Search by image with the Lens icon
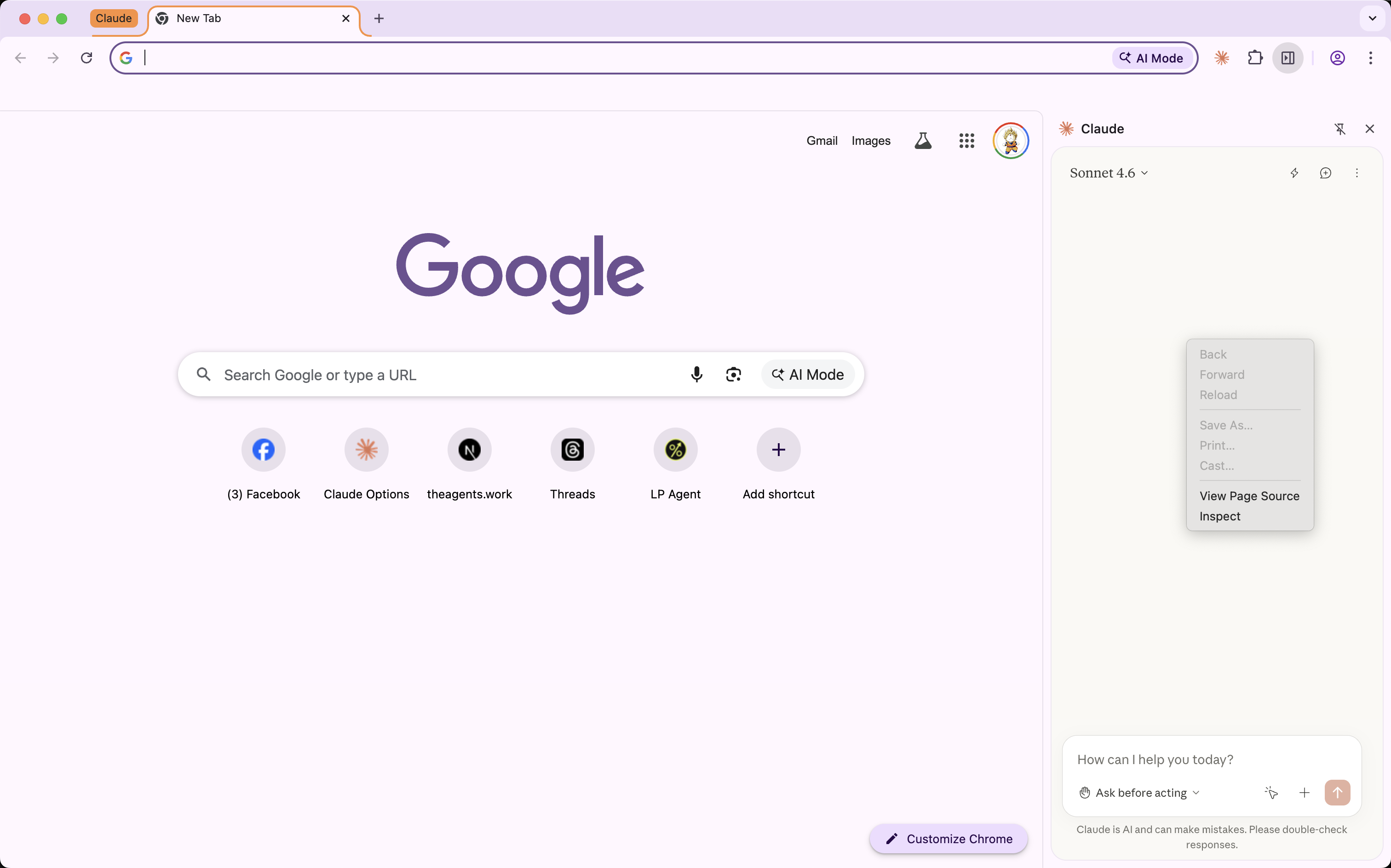 [733, 375]
